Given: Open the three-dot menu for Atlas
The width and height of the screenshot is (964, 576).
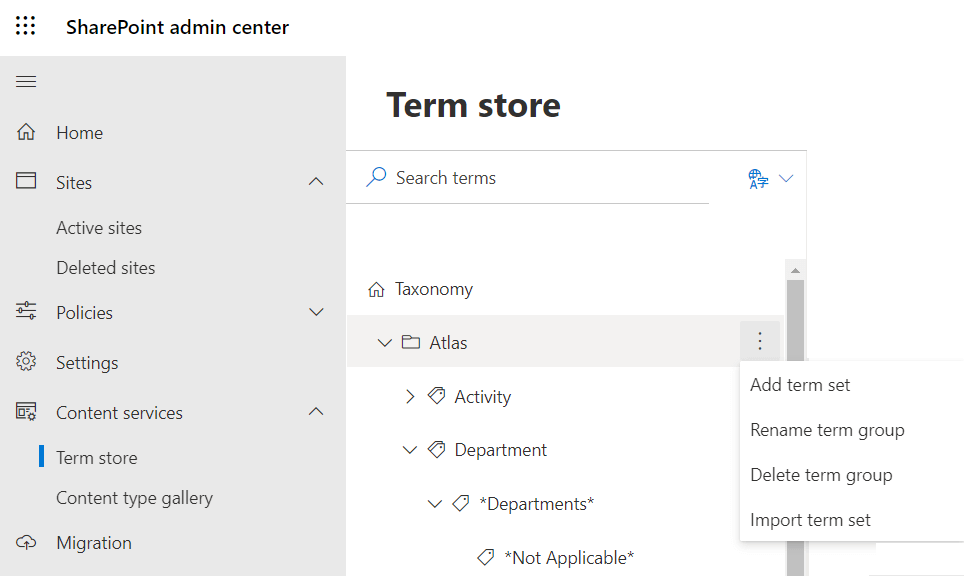Looking at the screenshot, I should pos(760,341).
